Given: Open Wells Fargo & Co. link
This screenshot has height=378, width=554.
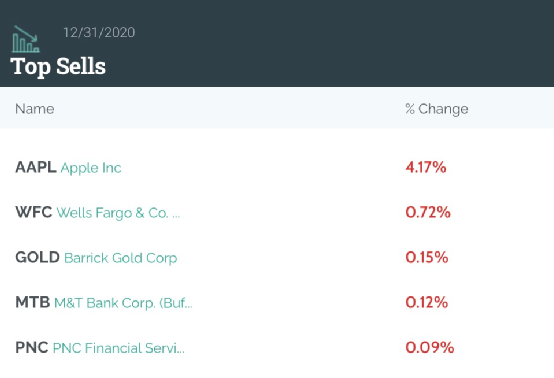Looking at the screenshot, I should click(x=118, y=213).
